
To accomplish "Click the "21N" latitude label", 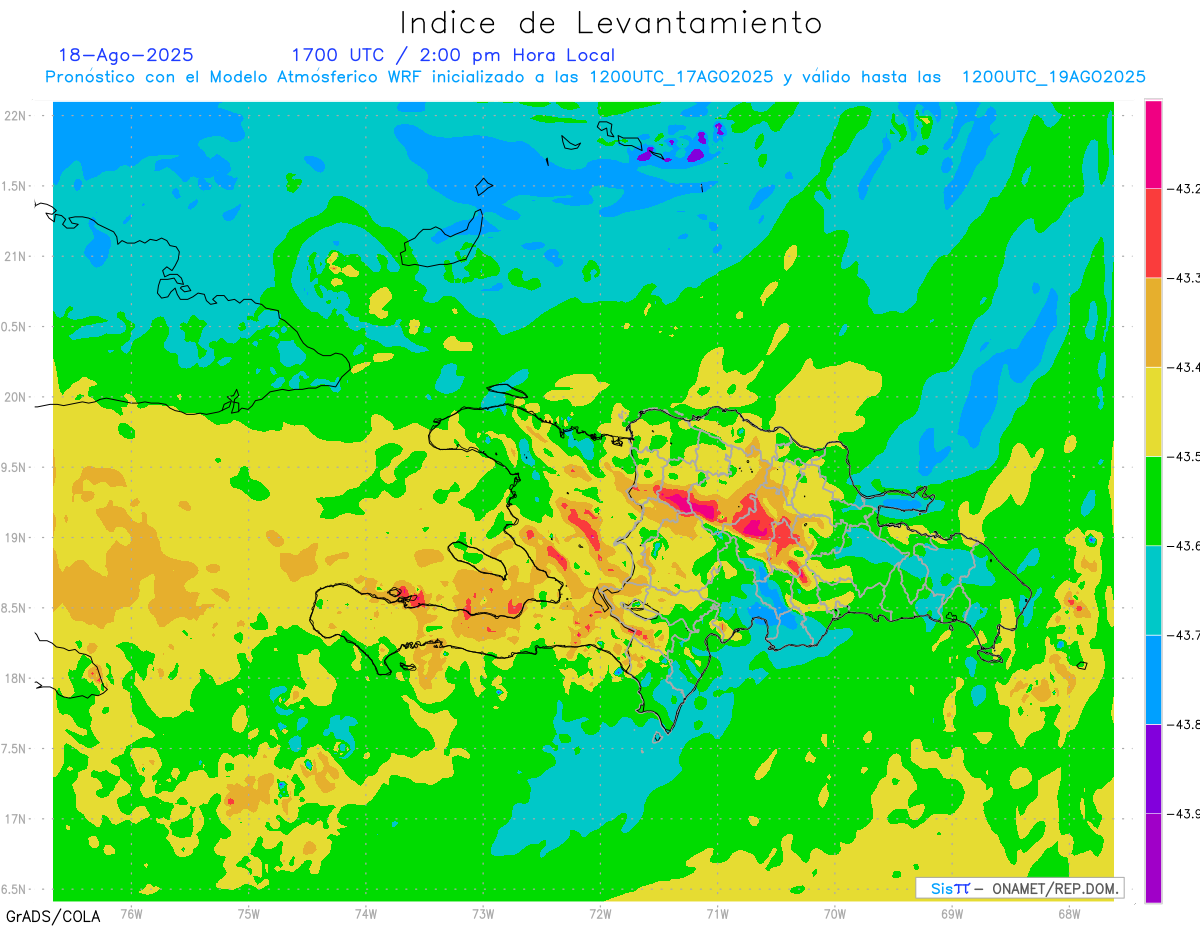I will point(16,256).
